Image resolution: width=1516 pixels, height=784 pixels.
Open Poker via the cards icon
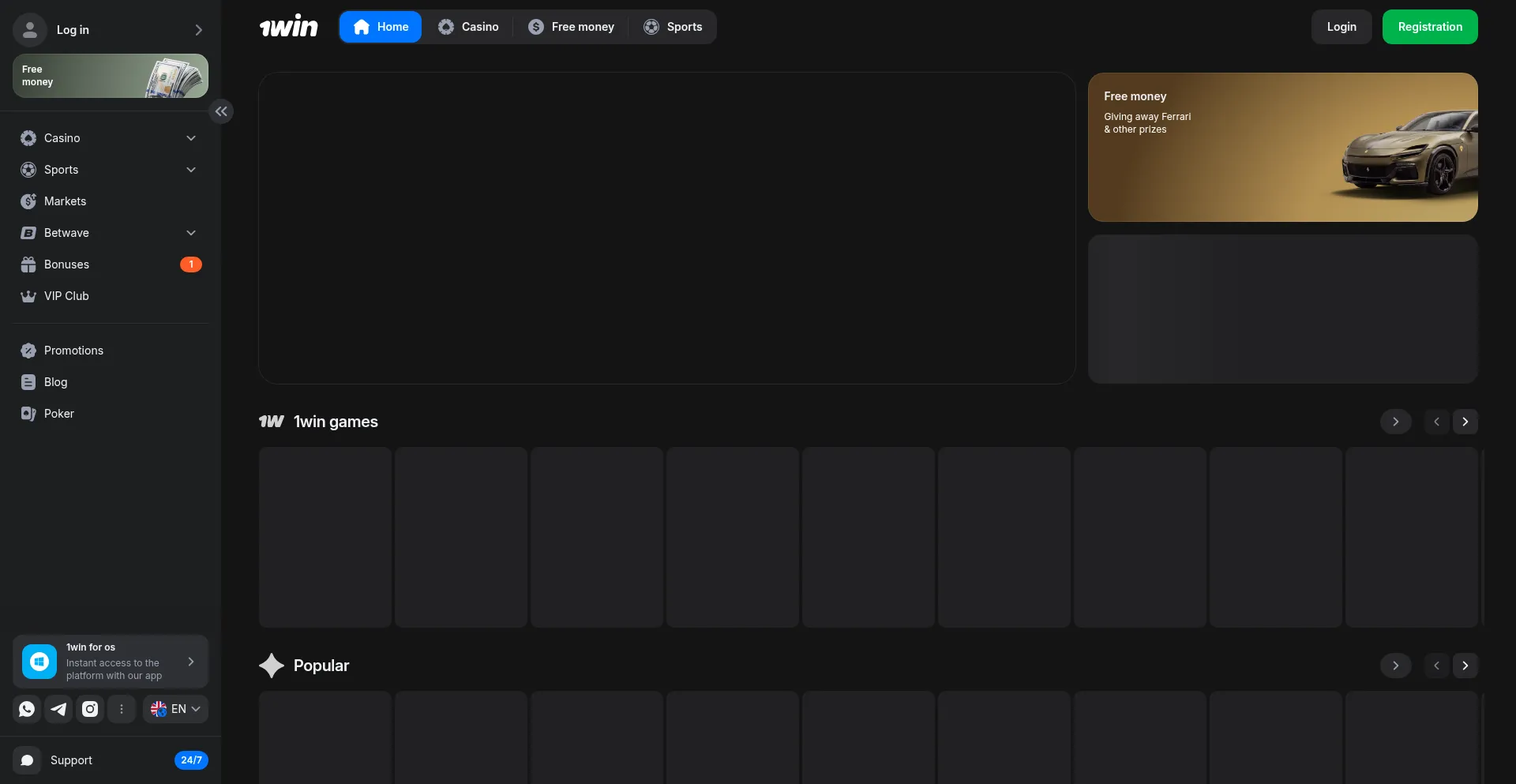[x=28, y=414]
